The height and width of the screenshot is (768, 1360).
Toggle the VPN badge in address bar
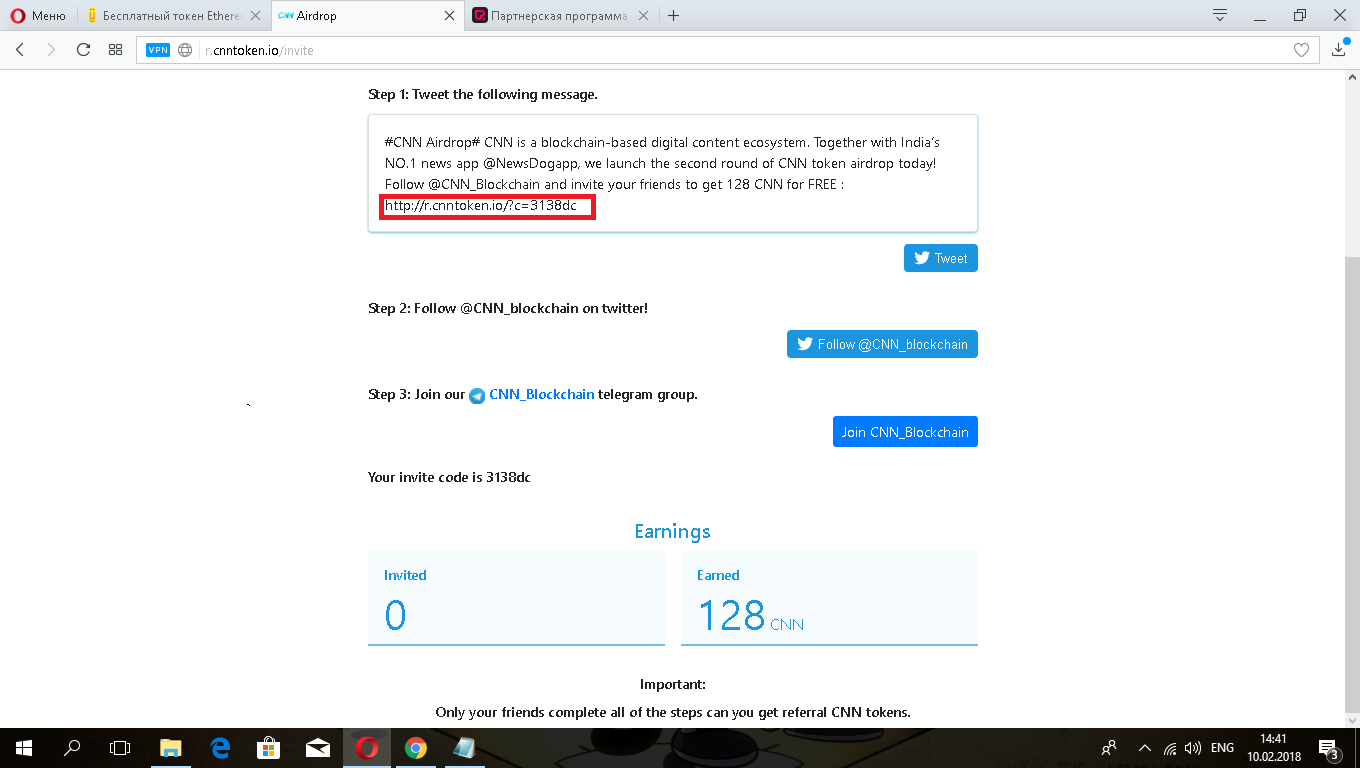[x=158, y=50]
